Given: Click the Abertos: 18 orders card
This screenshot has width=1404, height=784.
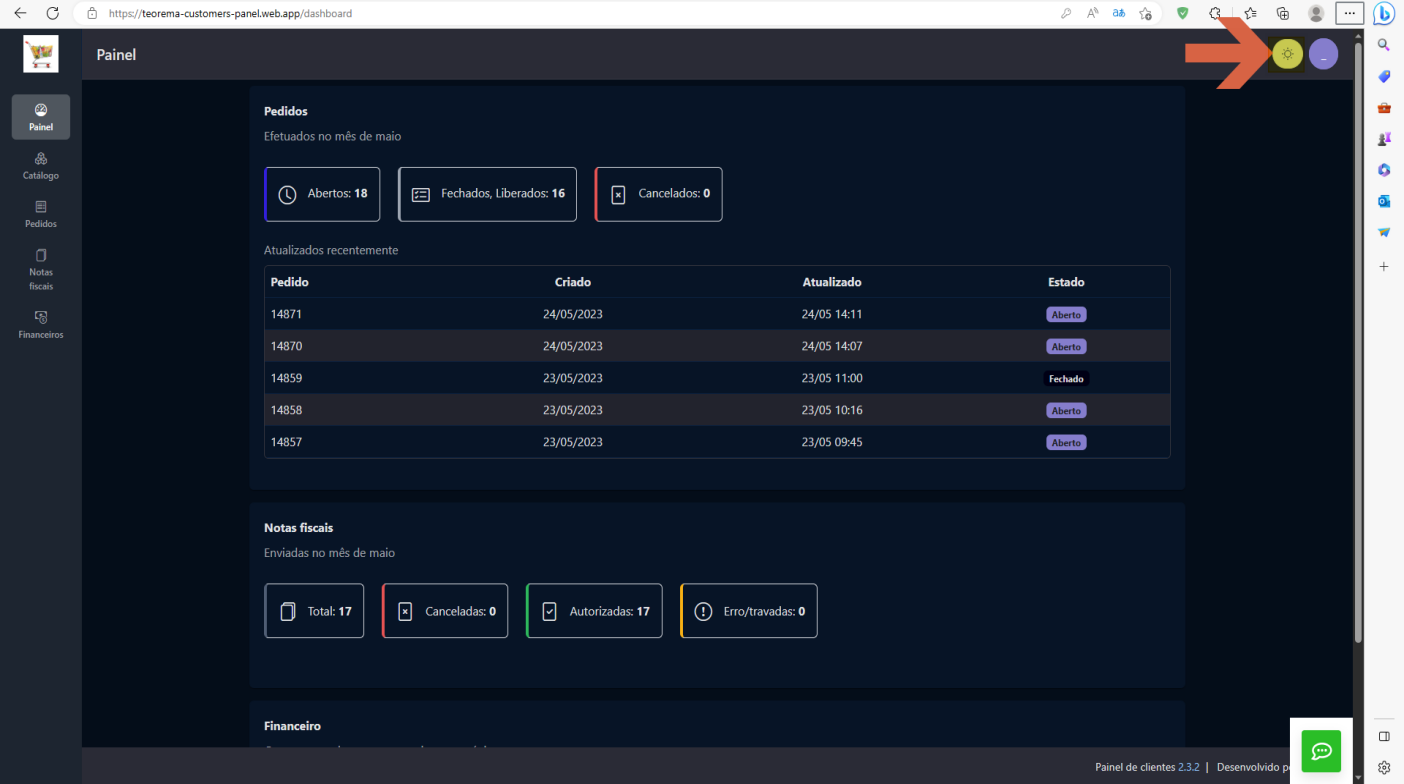Looking at the screenshot, I should click(x=322, y=194).
